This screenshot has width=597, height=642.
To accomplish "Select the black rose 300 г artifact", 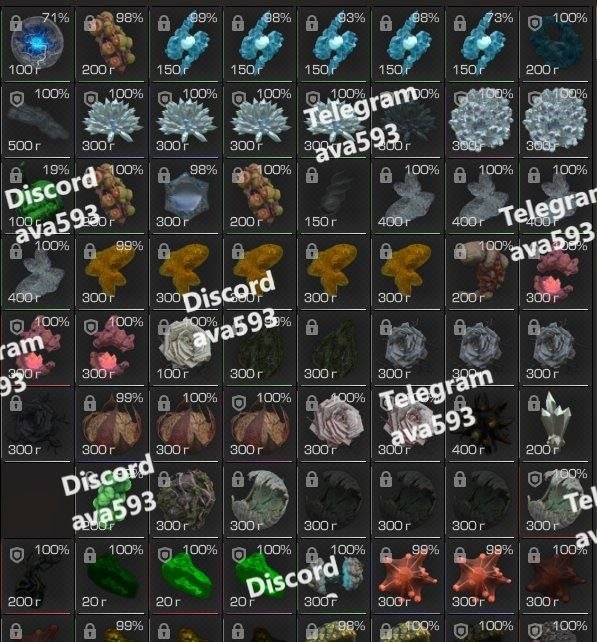I will [37, 425].
